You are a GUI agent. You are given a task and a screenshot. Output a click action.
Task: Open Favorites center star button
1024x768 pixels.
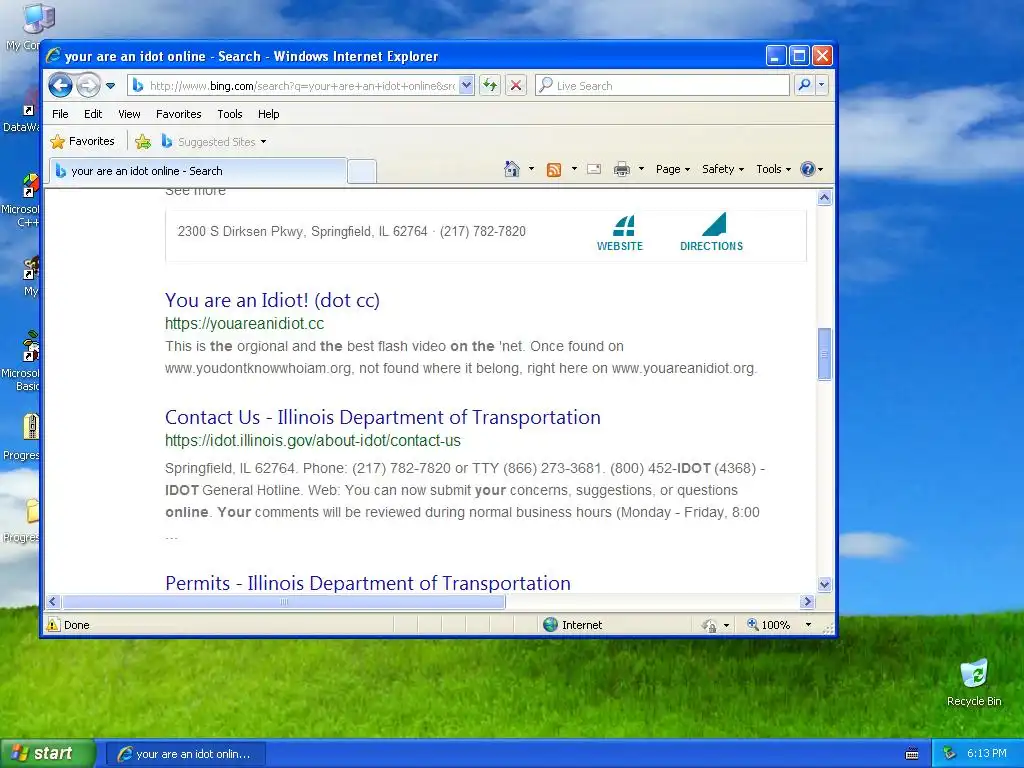[83, 141]
